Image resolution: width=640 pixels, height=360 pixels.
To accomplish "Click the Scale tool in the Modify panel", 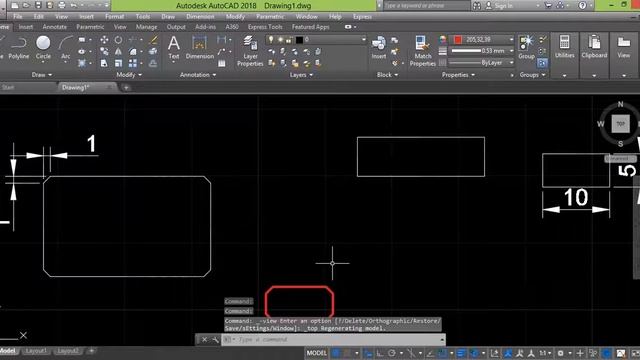I will 118,63.
